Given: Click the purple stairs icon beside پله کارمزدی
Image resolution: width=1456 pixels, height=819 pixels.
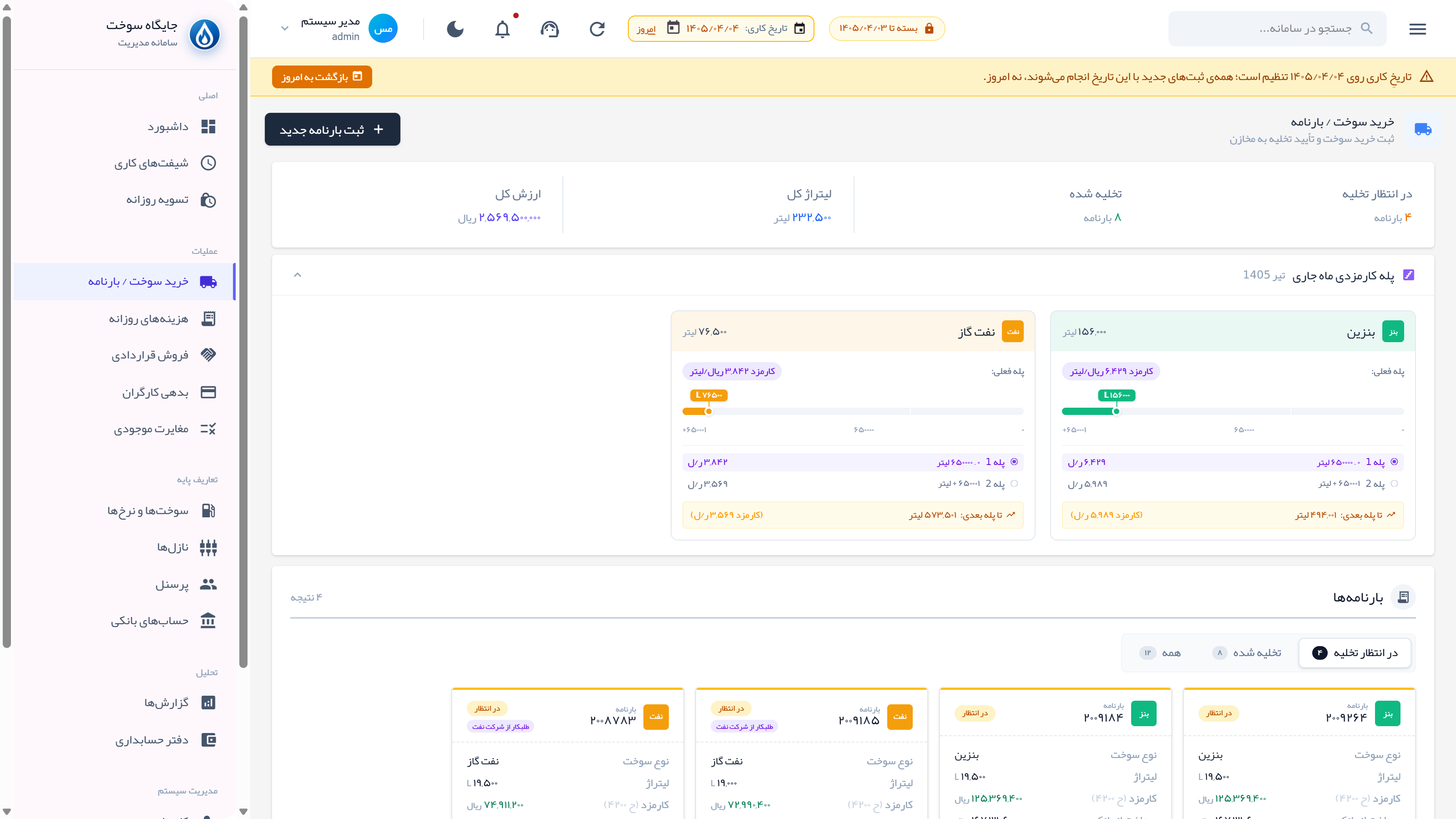Looking at the screenshot, I should [x=1409, y=275].
